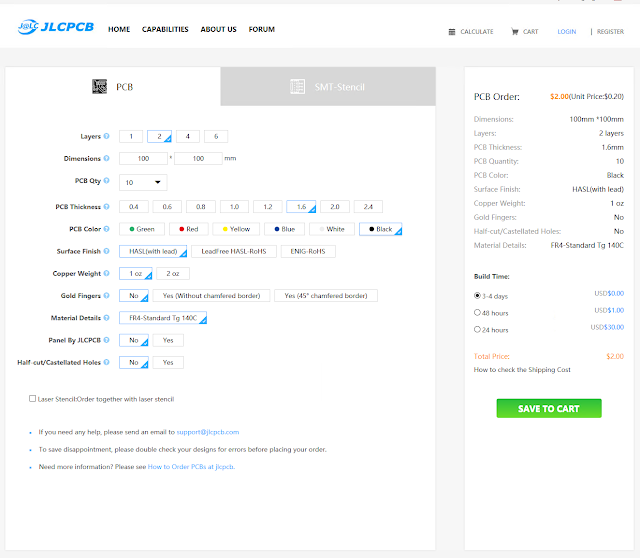This screenshot has height=558, width=640.
Task: Open help icon next to Material Details
Action: click(x=107, y=318)
